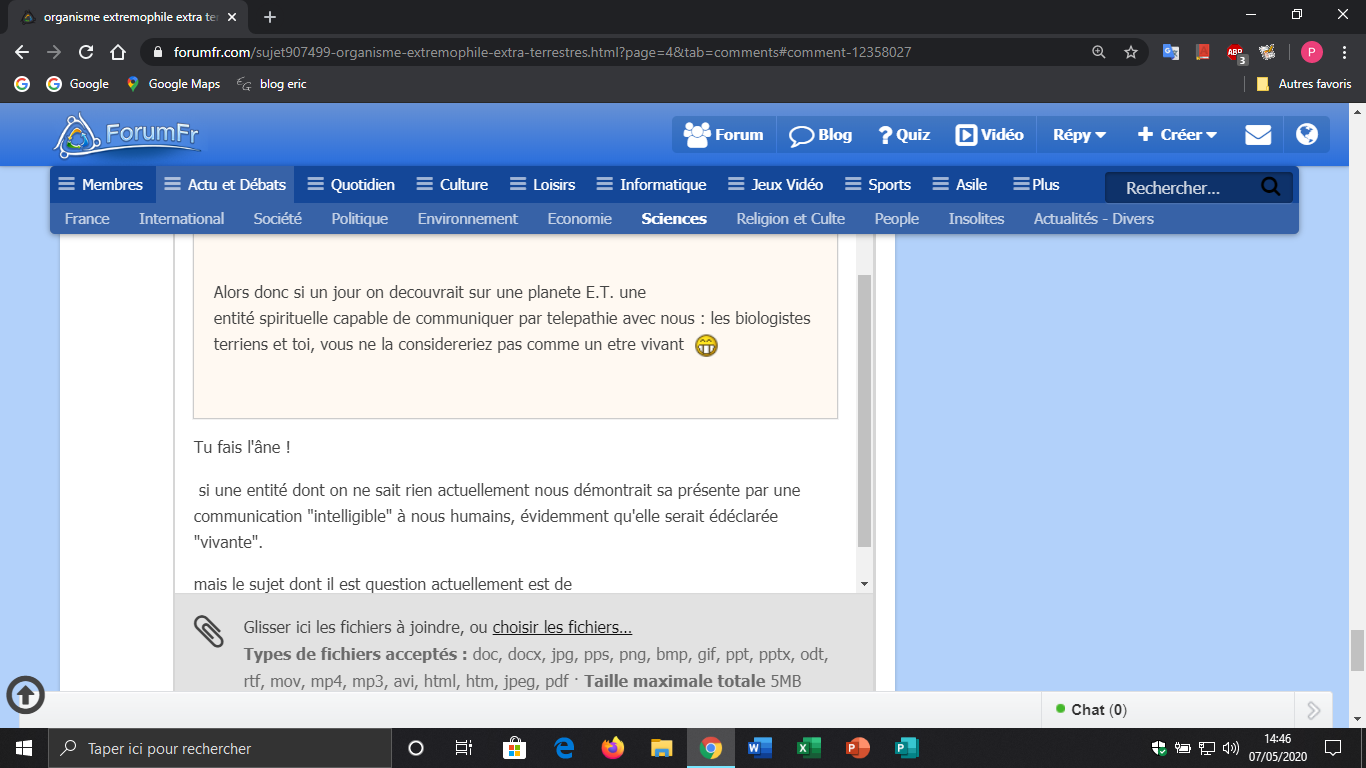Expand chat panel chevron icon
1366x768 pixels.
(1313, 710)
